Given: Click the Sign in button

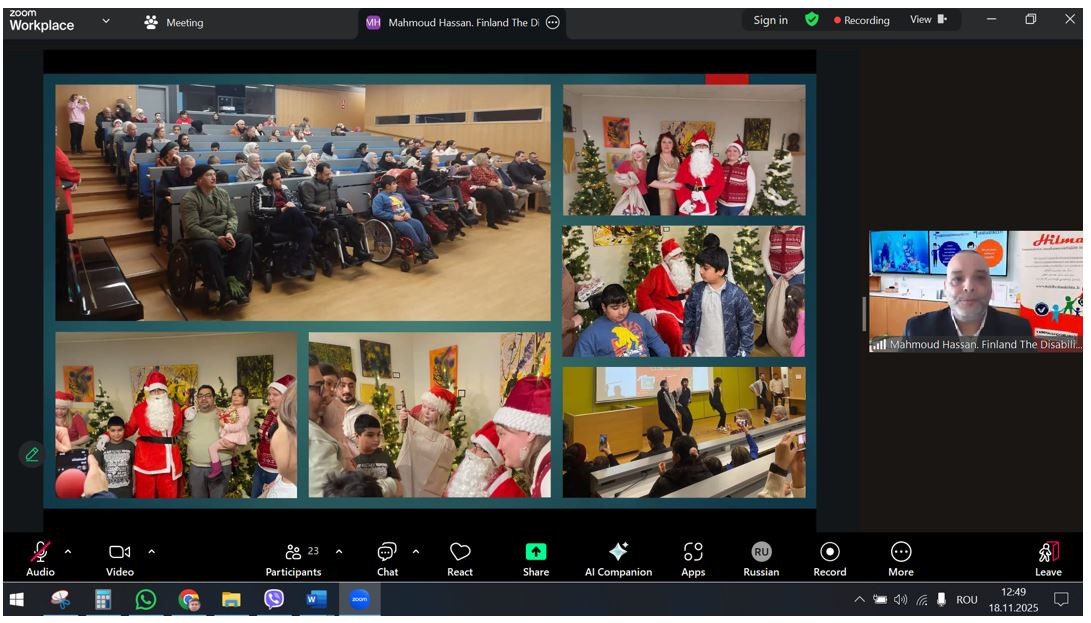Looking at the screenshot, I should tap(770, 20).
